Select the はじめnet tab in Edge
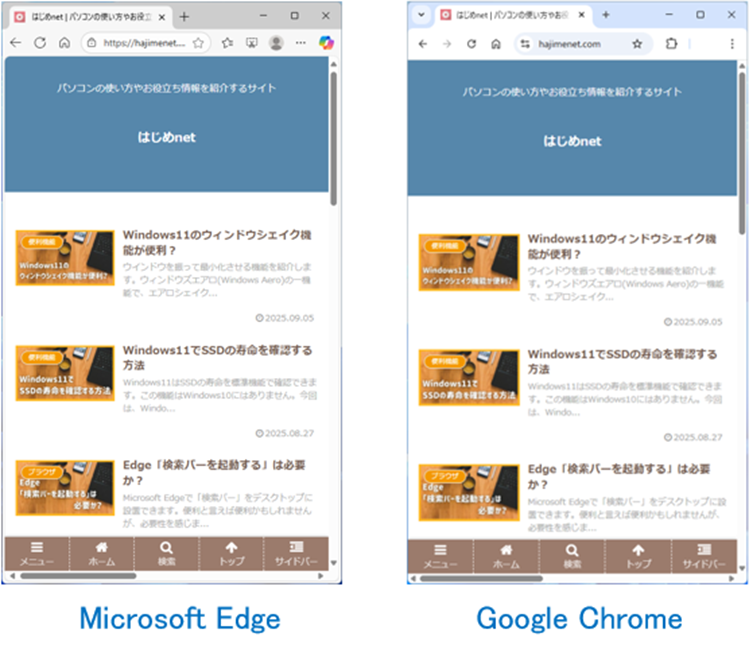 click(x=91, y=17)
